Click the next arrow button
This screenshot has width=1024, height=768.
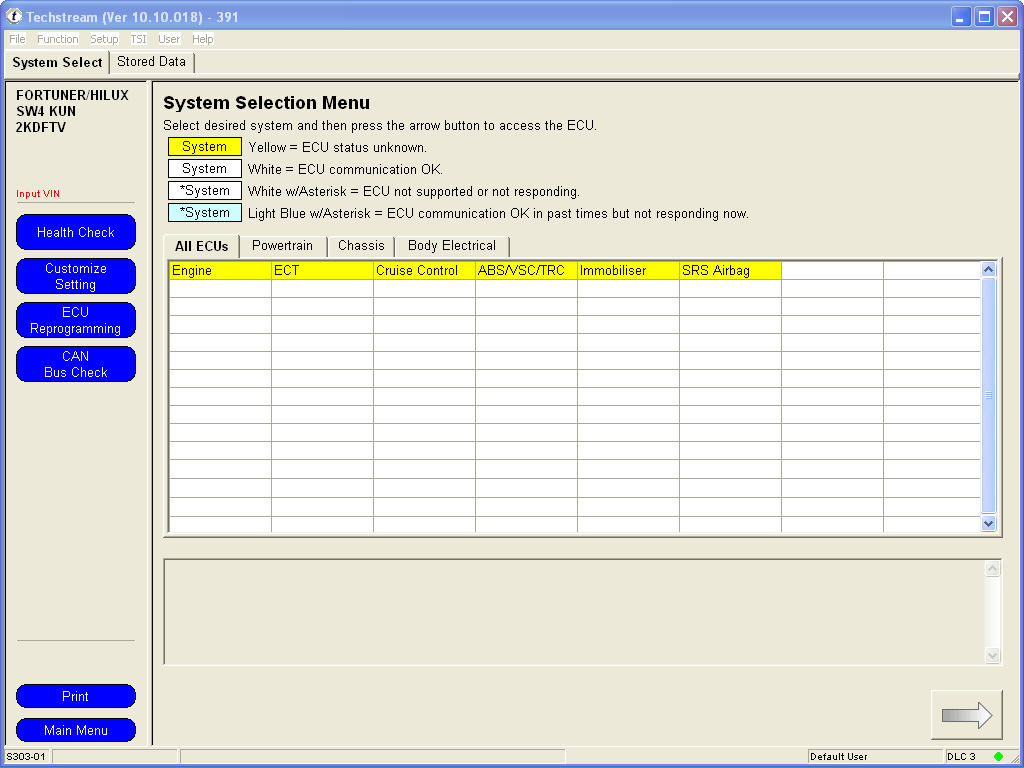[966, 714]
